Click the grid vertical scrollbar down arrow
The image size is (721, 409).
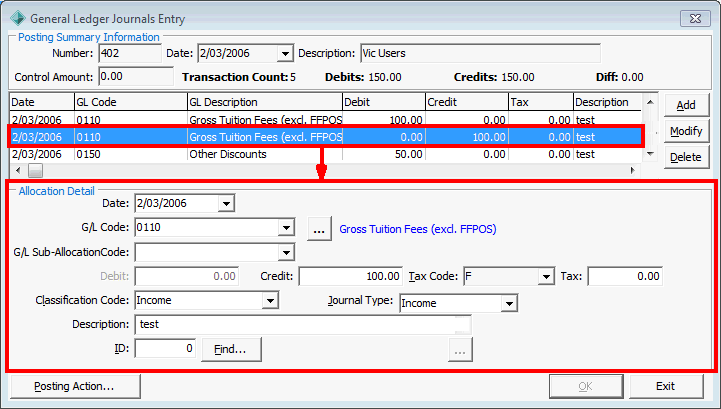click(650, 154)
